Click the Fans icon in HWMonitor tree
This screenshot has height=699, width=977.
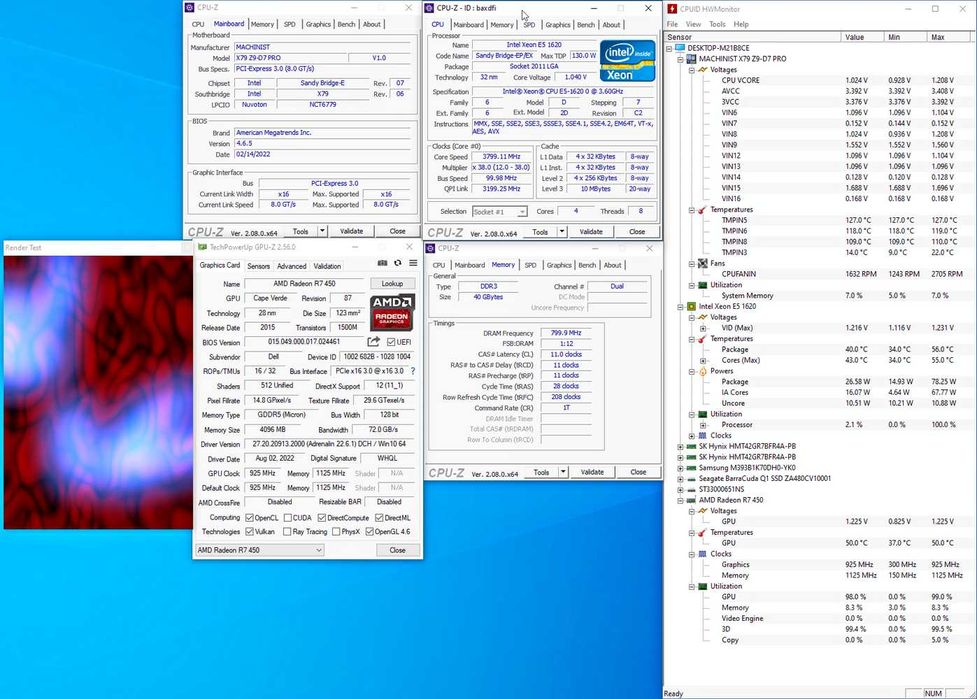(x=702, y=264)
